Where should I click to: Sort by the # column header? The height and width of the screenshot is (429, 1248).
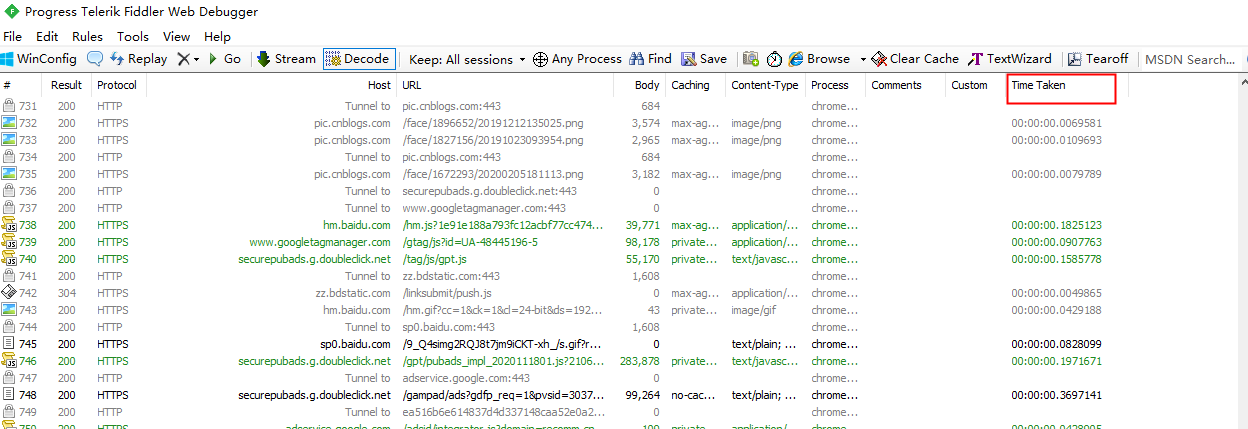tap(22, 85)
